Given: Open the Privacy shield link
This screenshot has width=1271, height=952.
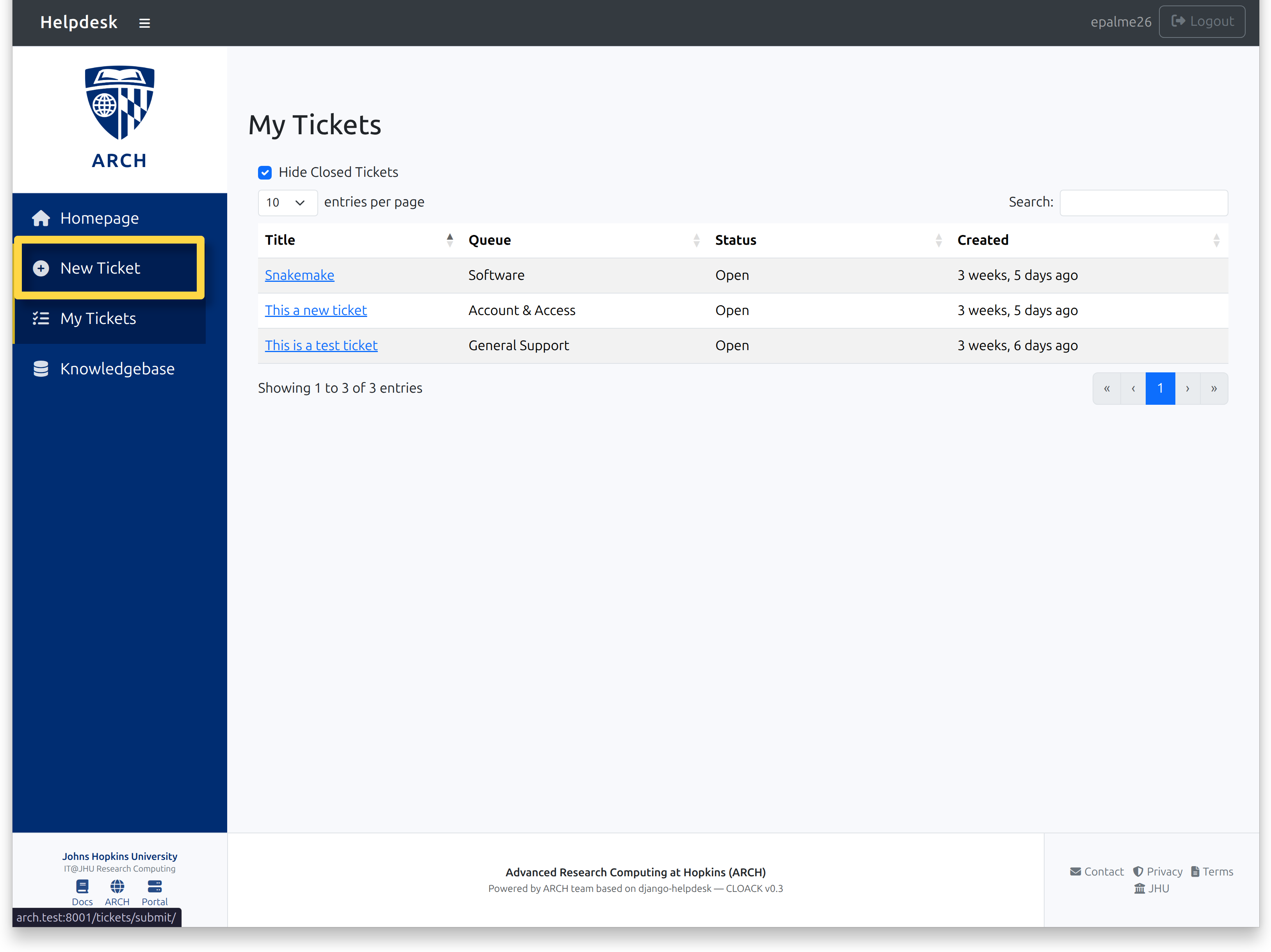Looking at the screenshot, I should [1158, 872].
